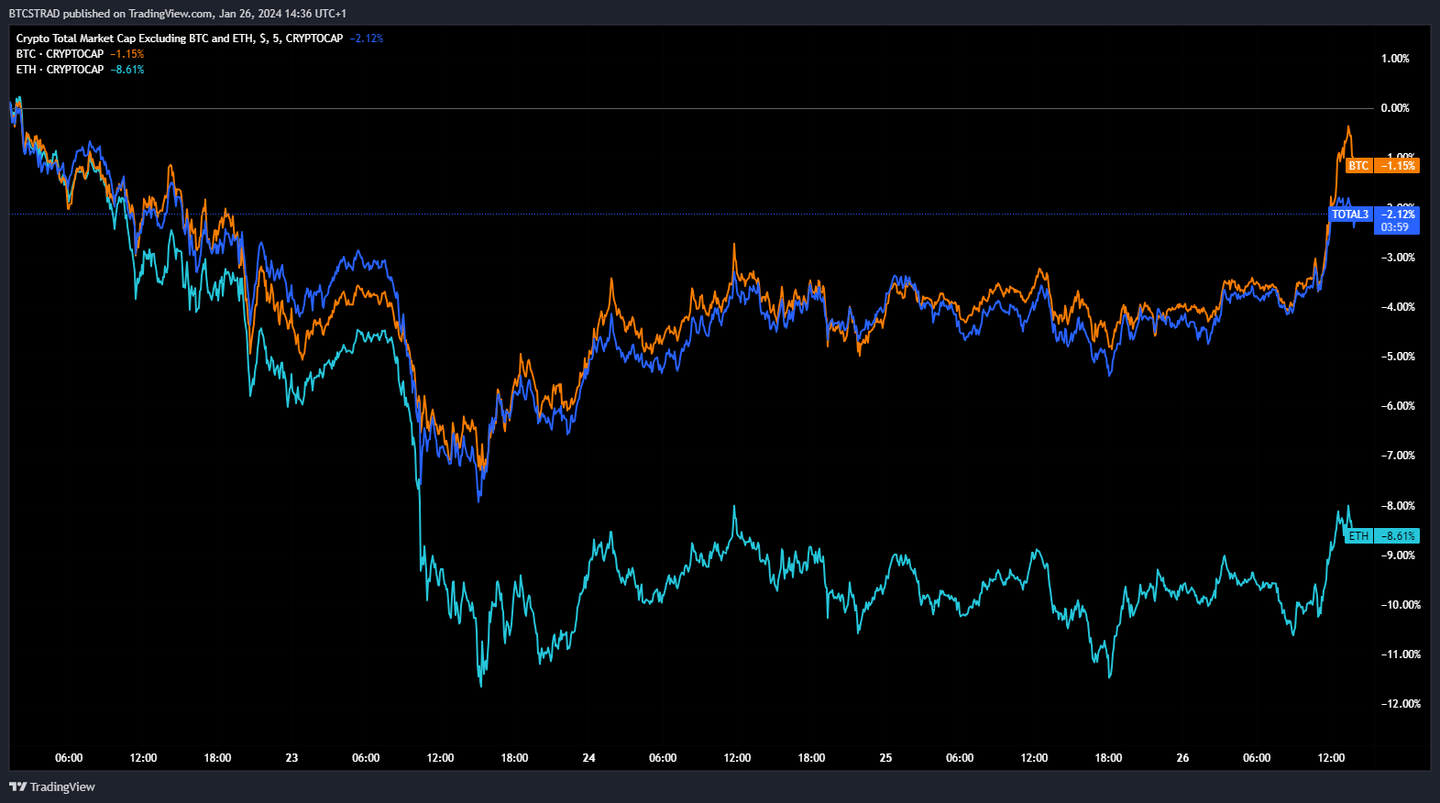Image resolution: width=1440 pixels, height=803 pixels.
Task: Open Crypto Total Market Cap legend title
Action: click(179, 38)
